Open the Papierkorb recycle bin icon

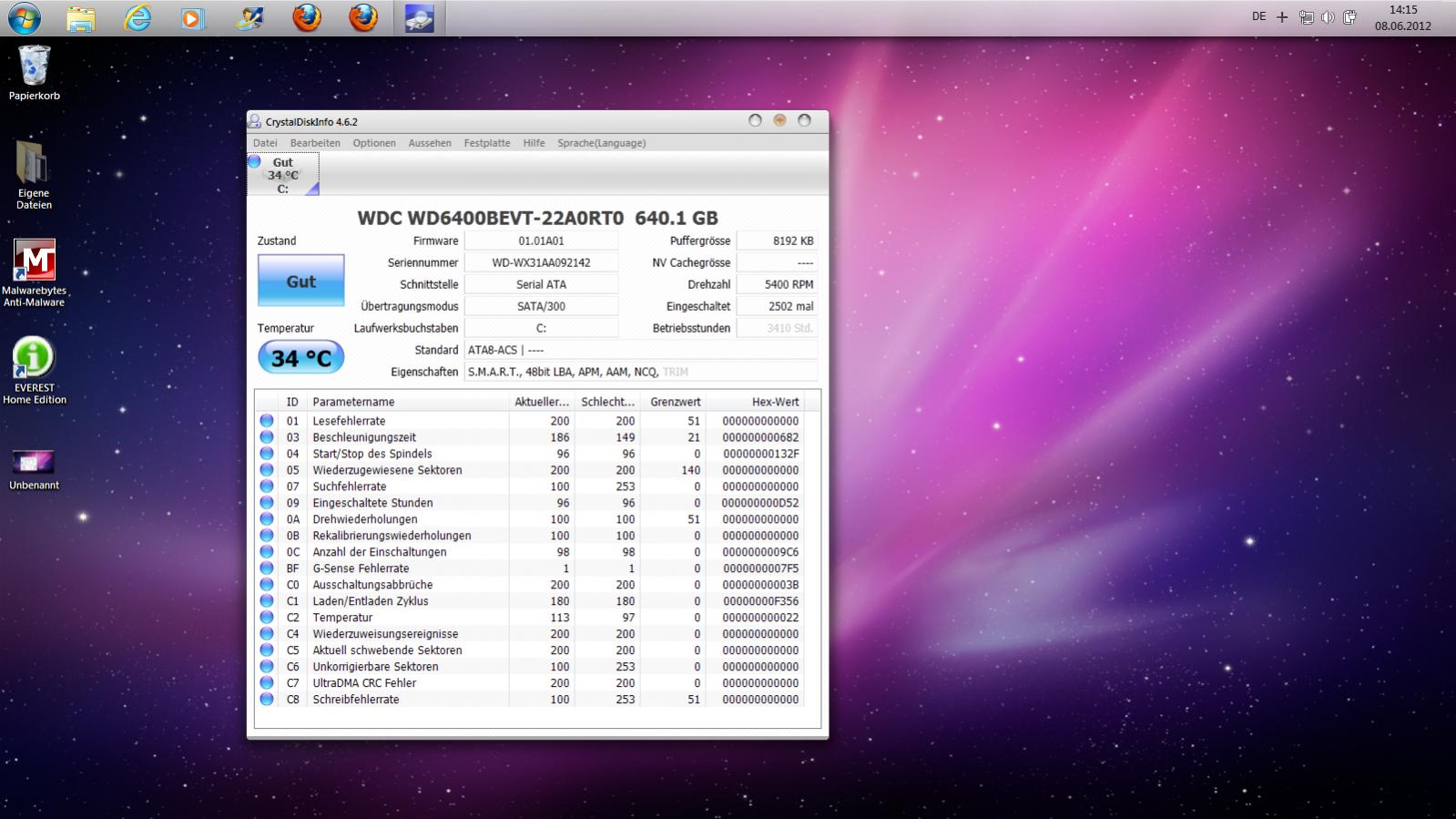click(x=35, y=73)
